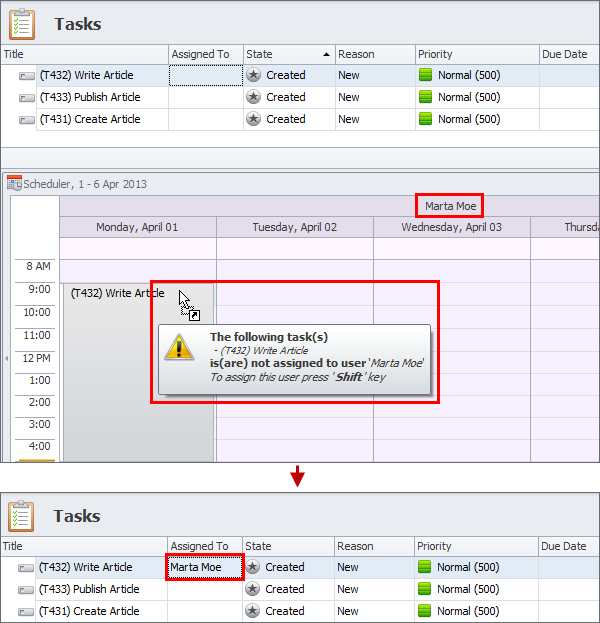The height and width of the screenshot is (623, 600).
Task: Click the green priority icon for T433 in the top list
Action: [425, 97]
